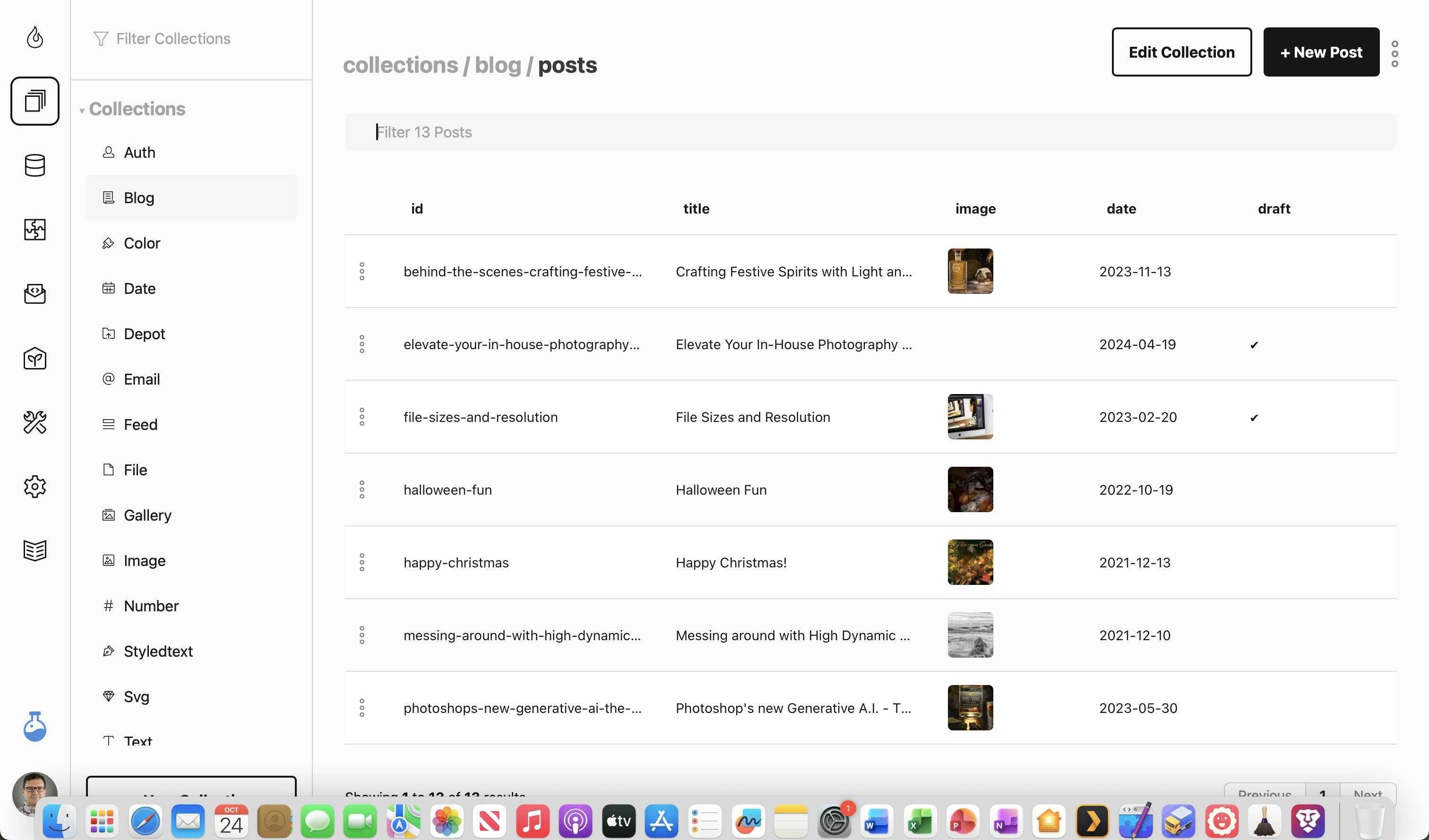
Task: Click the Filter 13 Posts input field
Action: tap(870, 132)
